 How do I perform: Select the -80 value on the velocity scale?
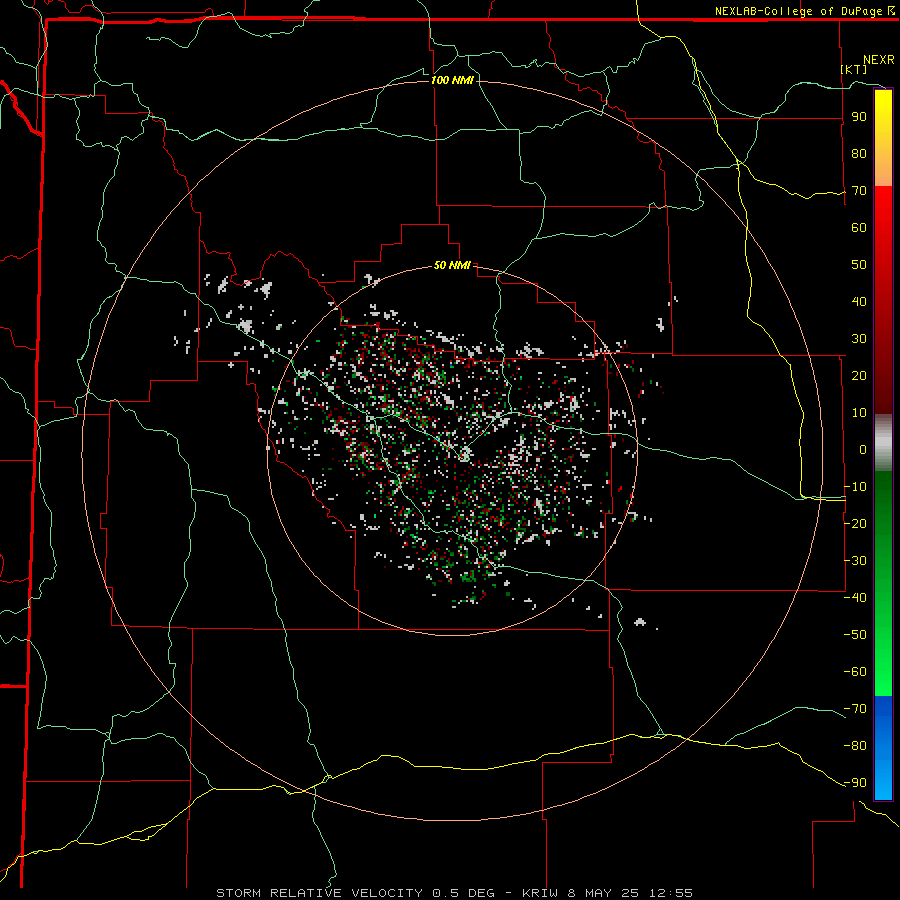[x=855, y=746]
